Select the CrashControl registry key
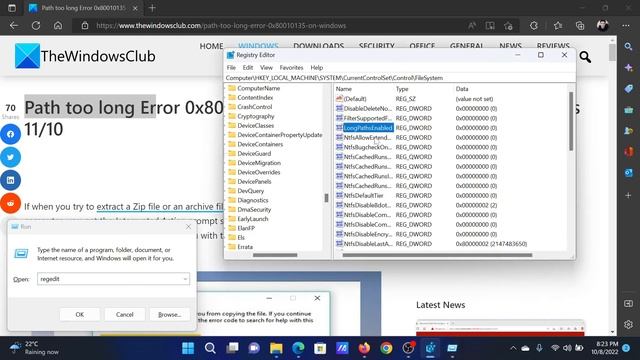 [254, 107]
